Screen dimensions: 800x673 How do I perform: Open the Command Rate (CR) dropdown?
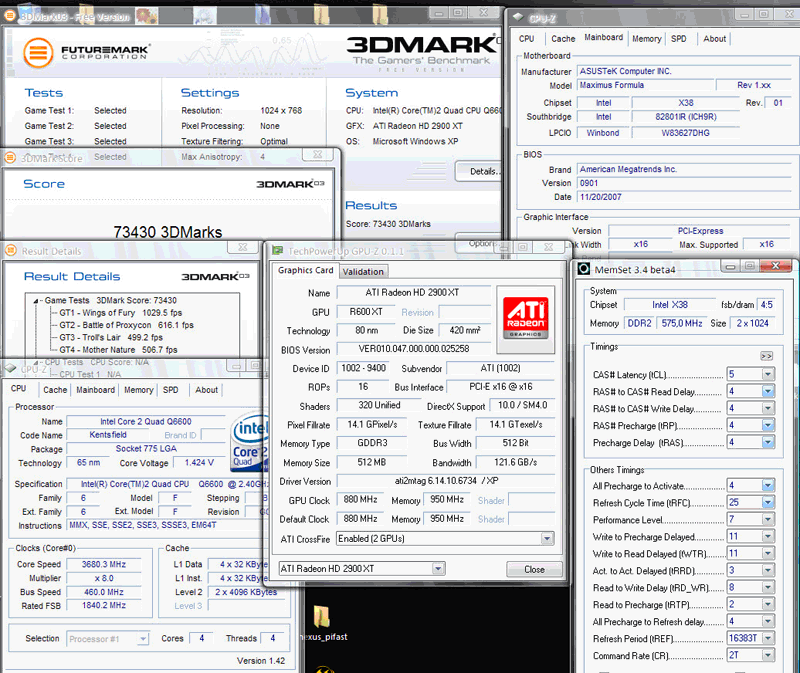(768, 655)
